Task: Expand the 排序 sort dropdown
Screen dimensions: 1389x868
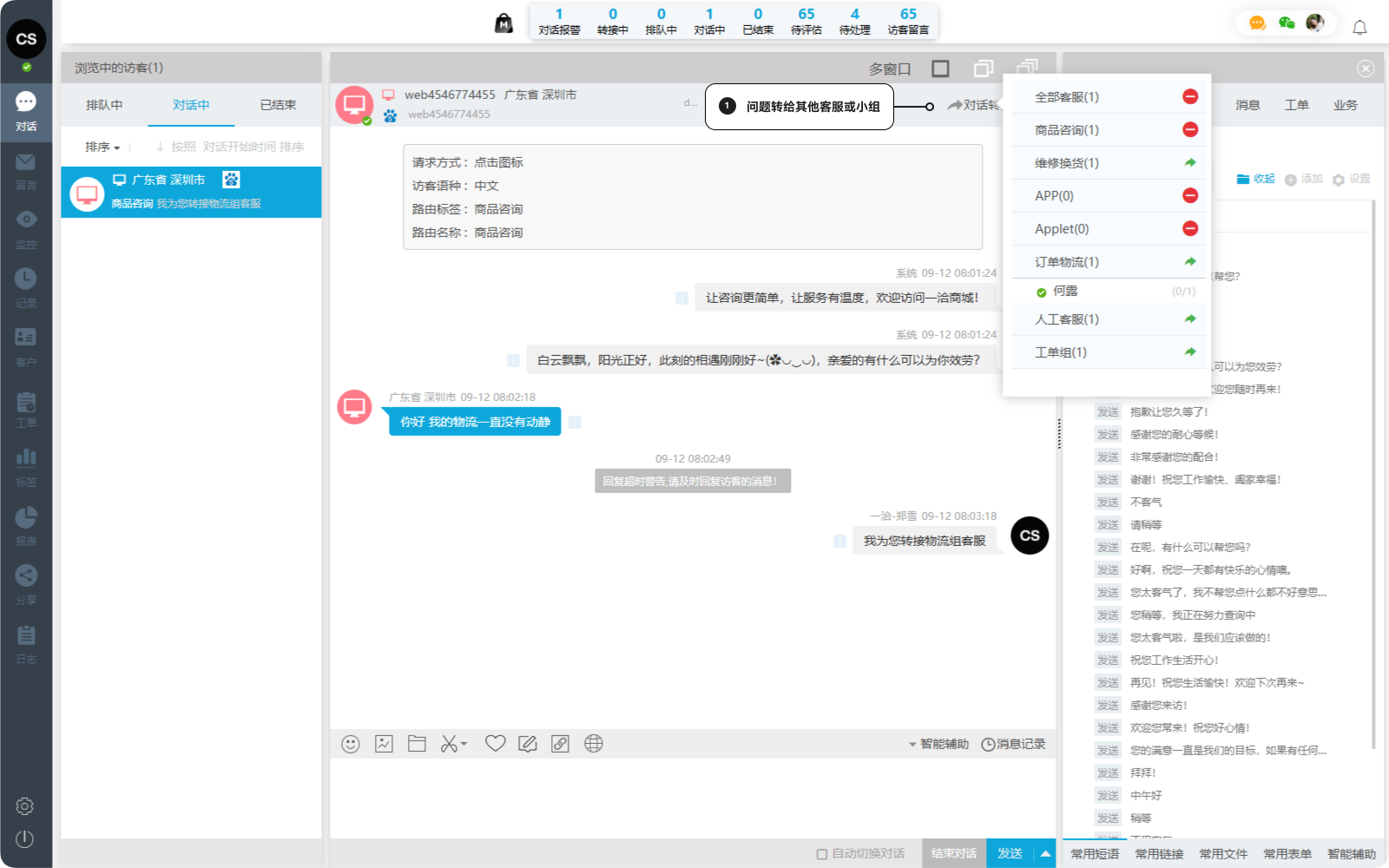Action: (102, 148)
